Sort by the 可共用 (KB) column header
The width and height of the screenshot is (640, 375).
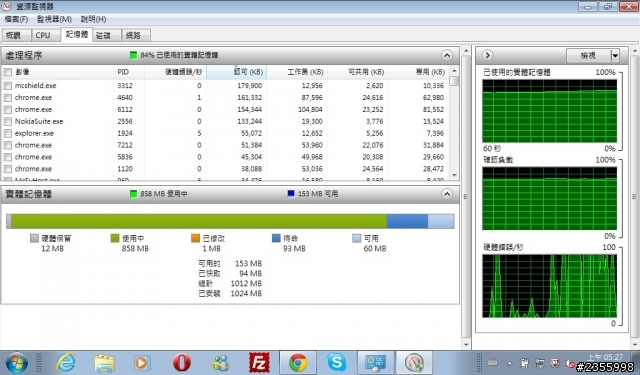(x=358, y=72)
